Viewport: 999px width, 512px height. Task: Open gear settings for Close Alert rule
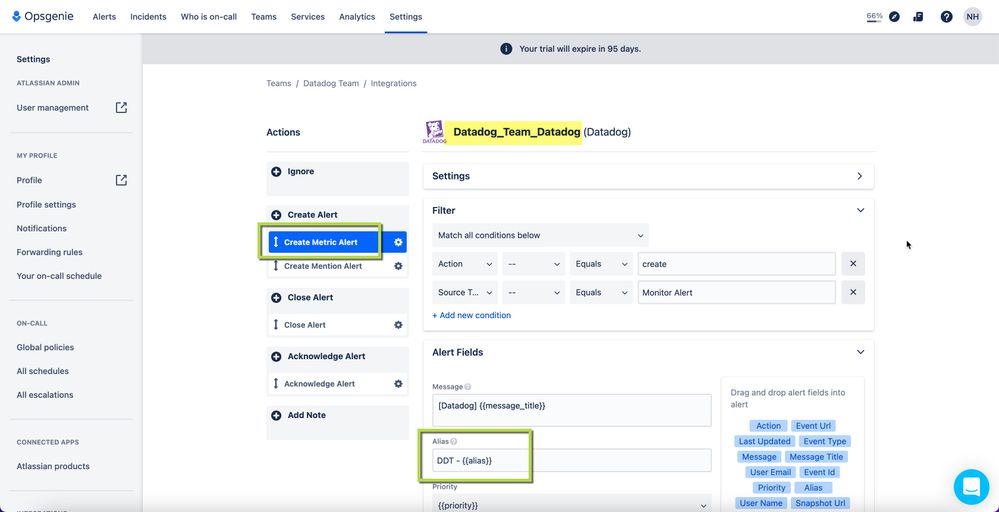point(398,325)
